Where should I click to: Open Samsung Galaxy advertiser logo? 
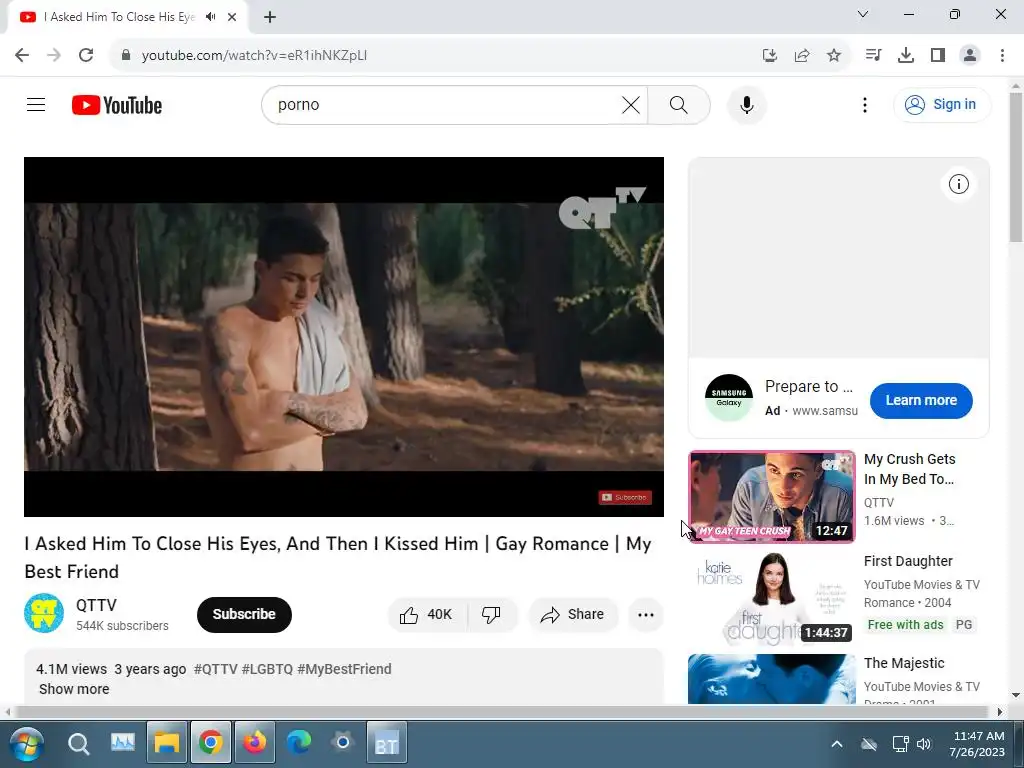(729, 398)
